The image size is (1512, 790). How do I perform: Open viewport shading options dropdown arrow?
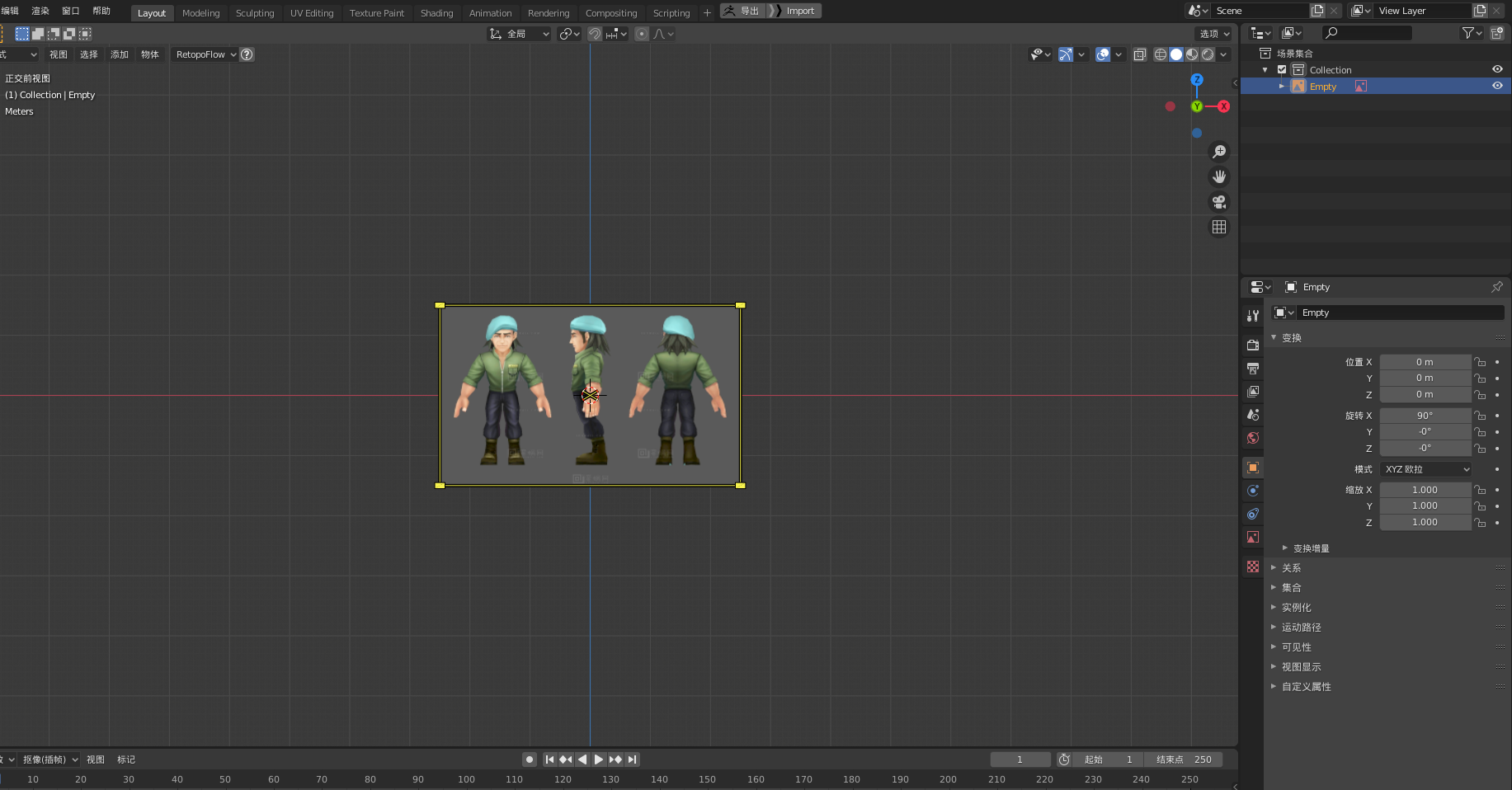(1224, 54)
